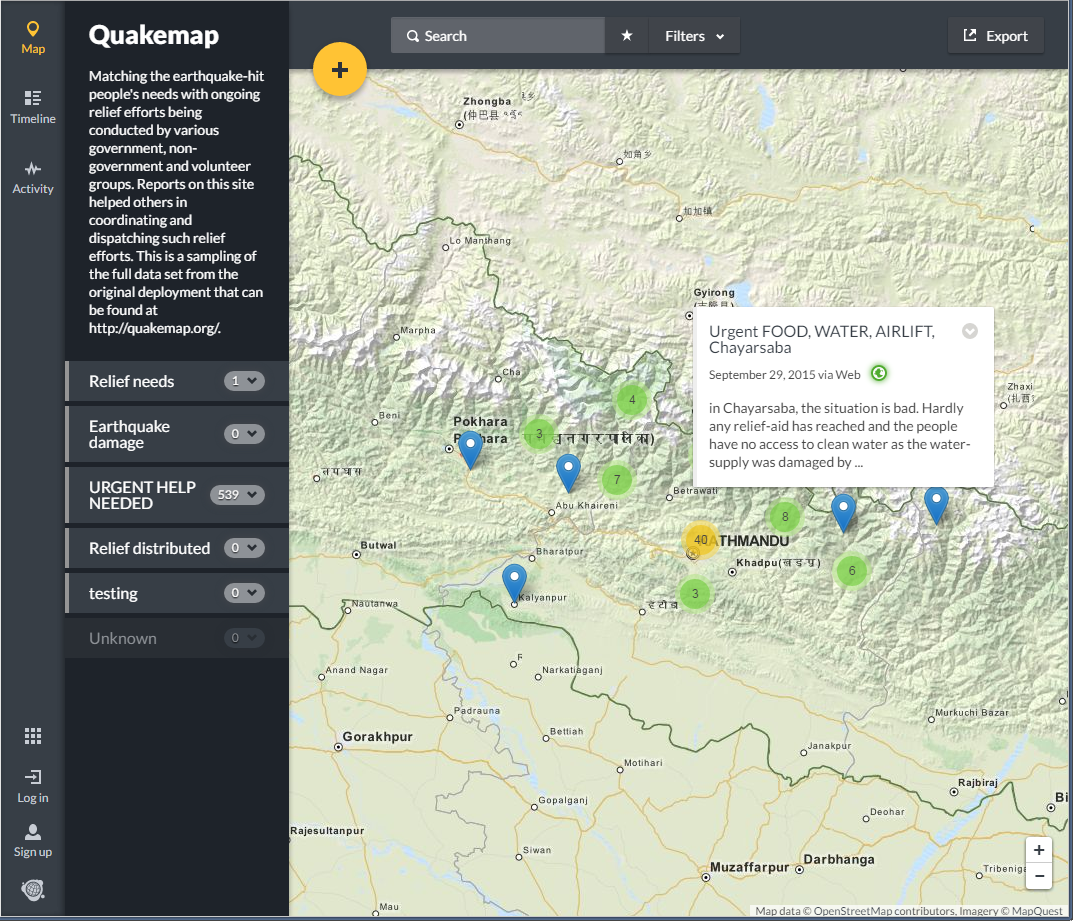Select the Unknown category
The width and height of the screenshot is (1073, 921).
(122, 638)
